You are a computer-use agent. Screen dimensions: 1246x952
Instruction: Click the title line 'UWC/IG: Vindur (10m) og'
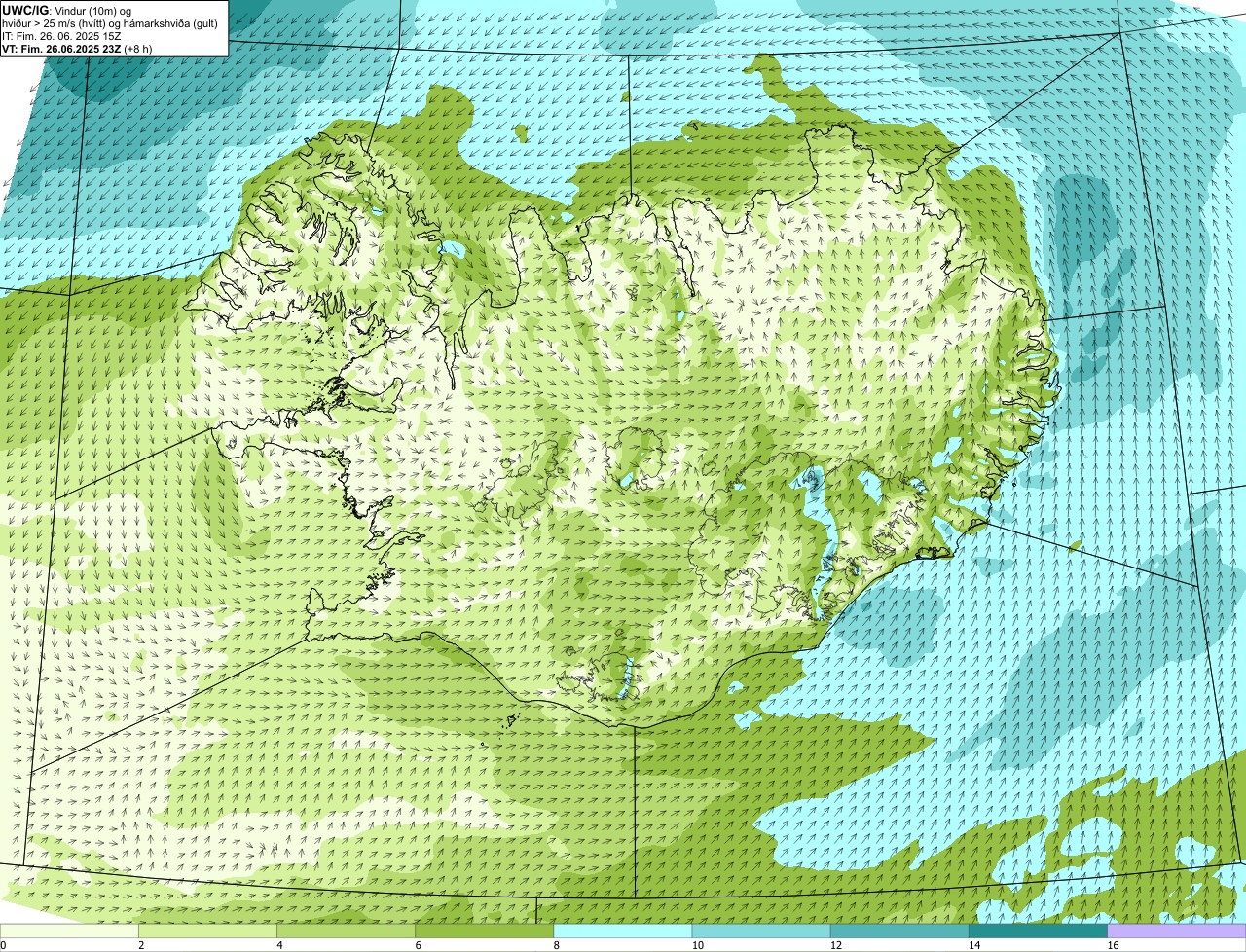(66, 10)
